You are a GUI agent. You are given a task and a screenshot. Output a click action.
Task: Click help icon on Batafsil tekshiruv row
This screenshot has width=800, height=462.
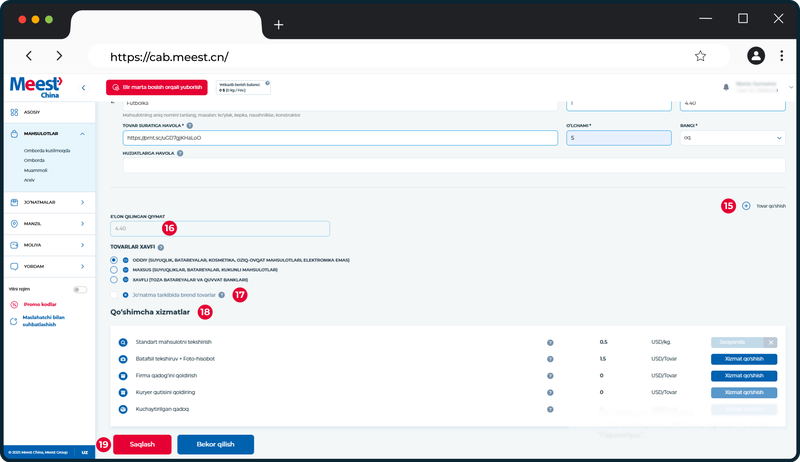(x=550, y=359)
